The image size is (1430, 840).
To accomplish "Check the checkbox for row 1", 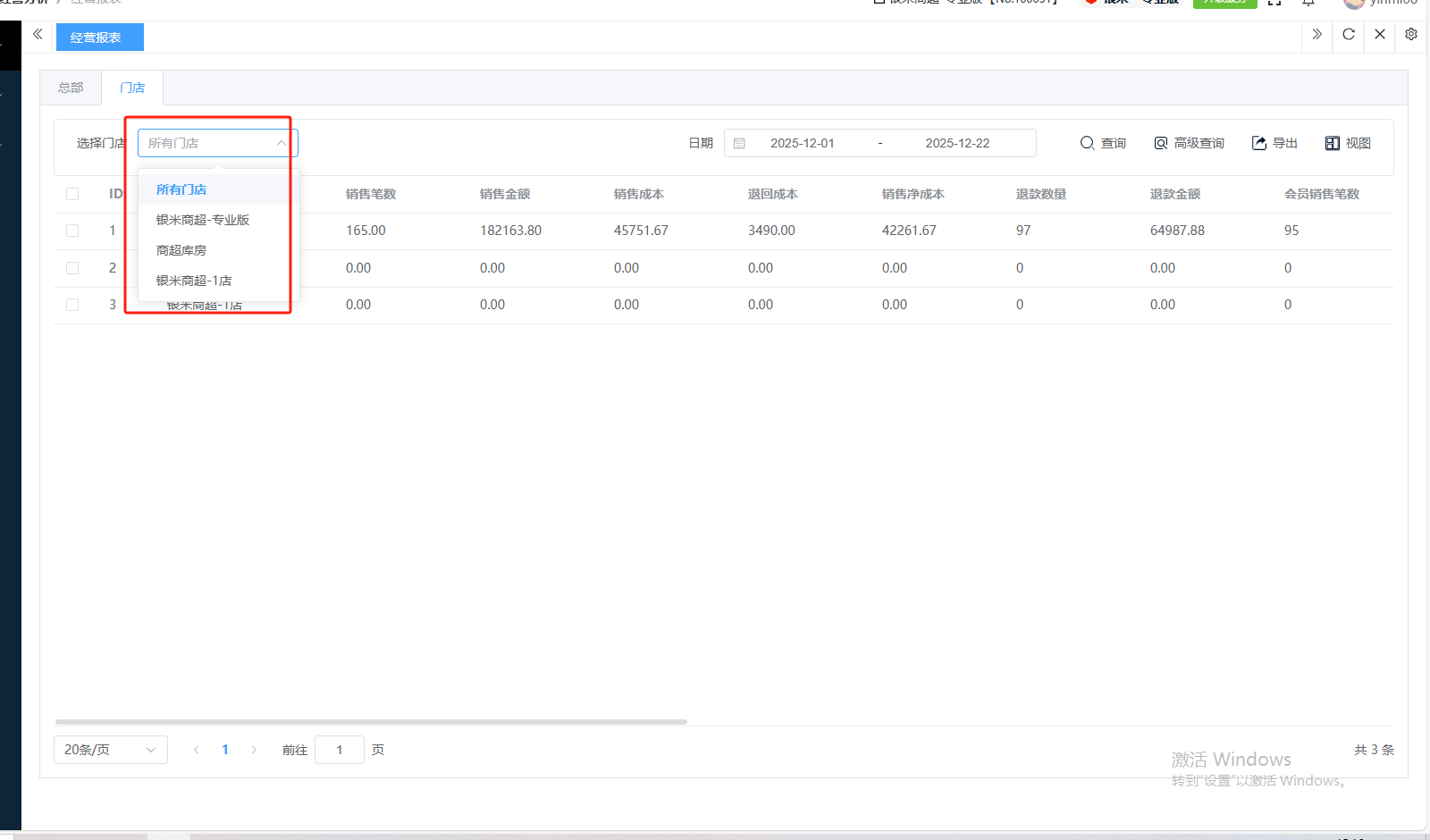I will [72, 231].
